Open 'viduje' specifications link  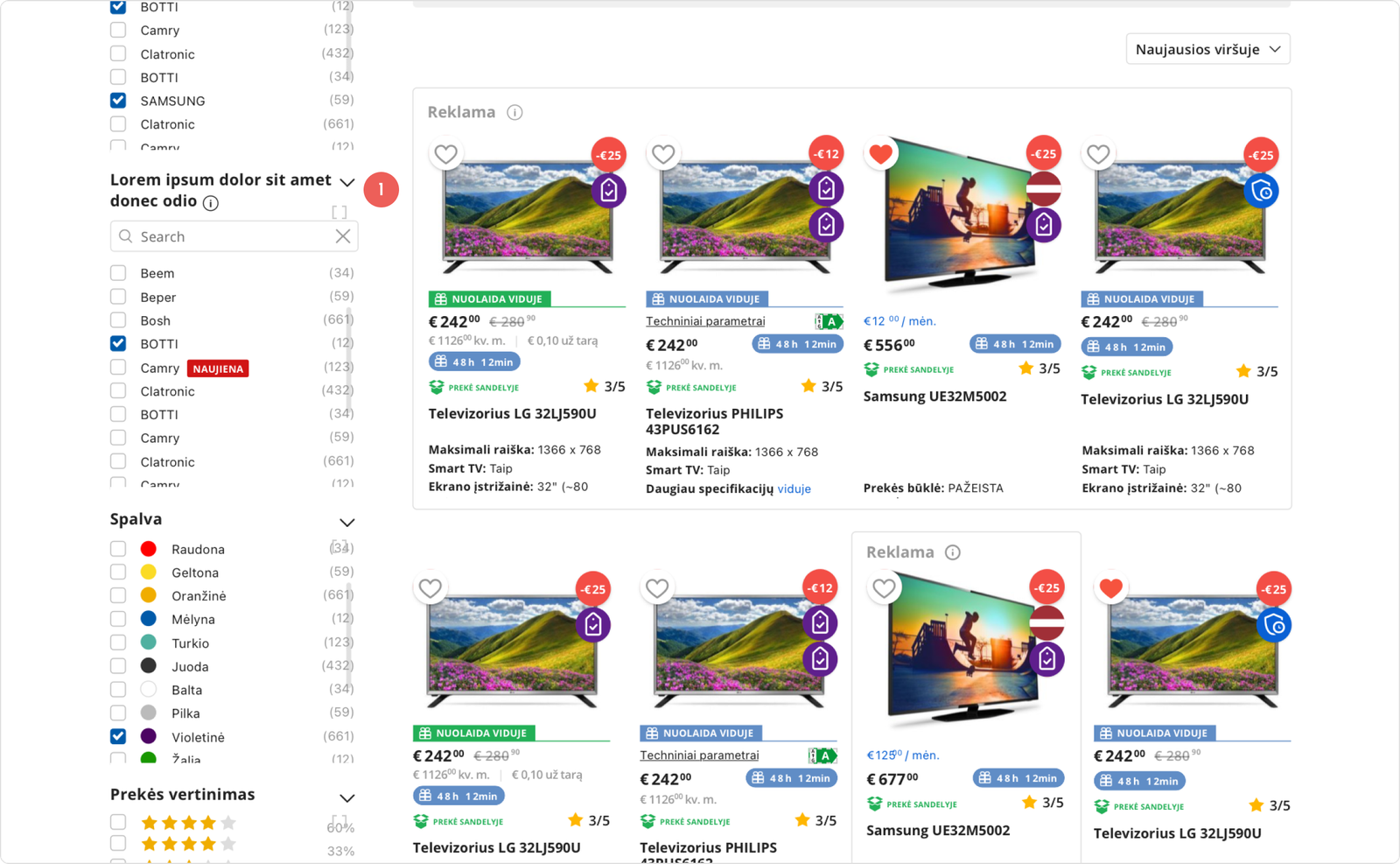click(x=794, y=488)
